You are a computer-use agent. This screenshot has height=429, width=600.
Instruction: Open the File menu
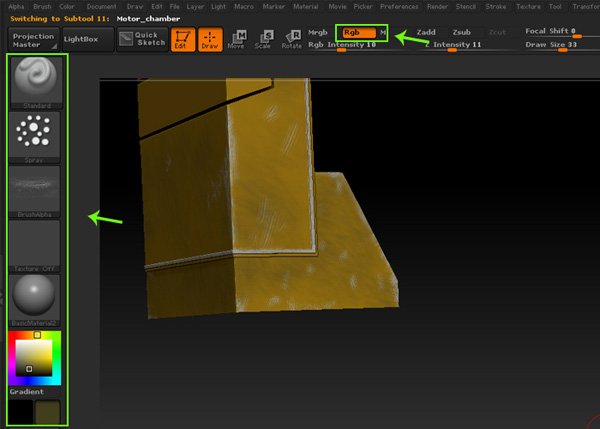pos(174,7)
